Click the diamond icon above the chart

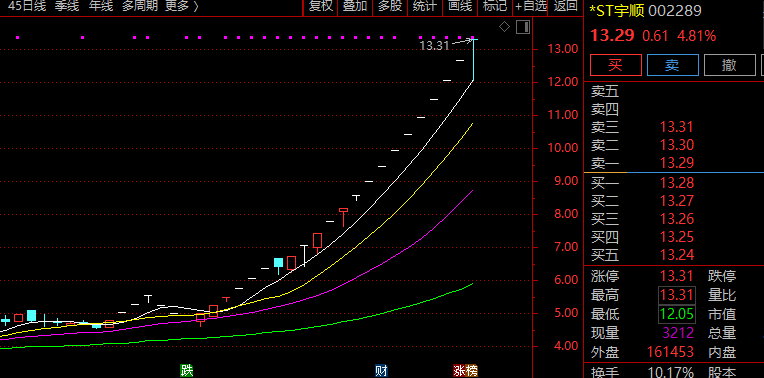[x=504, y=27]
